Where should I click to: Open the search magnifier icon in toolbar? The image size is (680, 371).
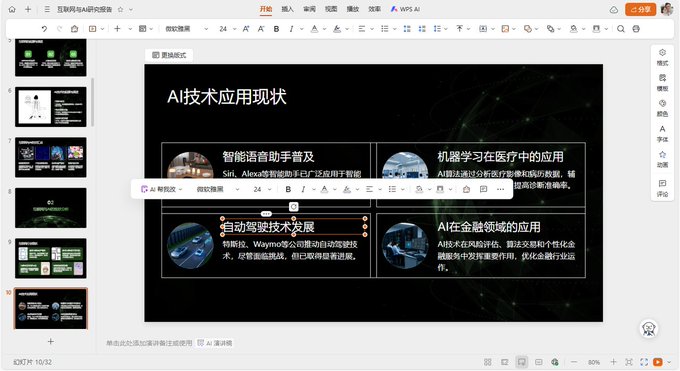(x=621, y=29)
